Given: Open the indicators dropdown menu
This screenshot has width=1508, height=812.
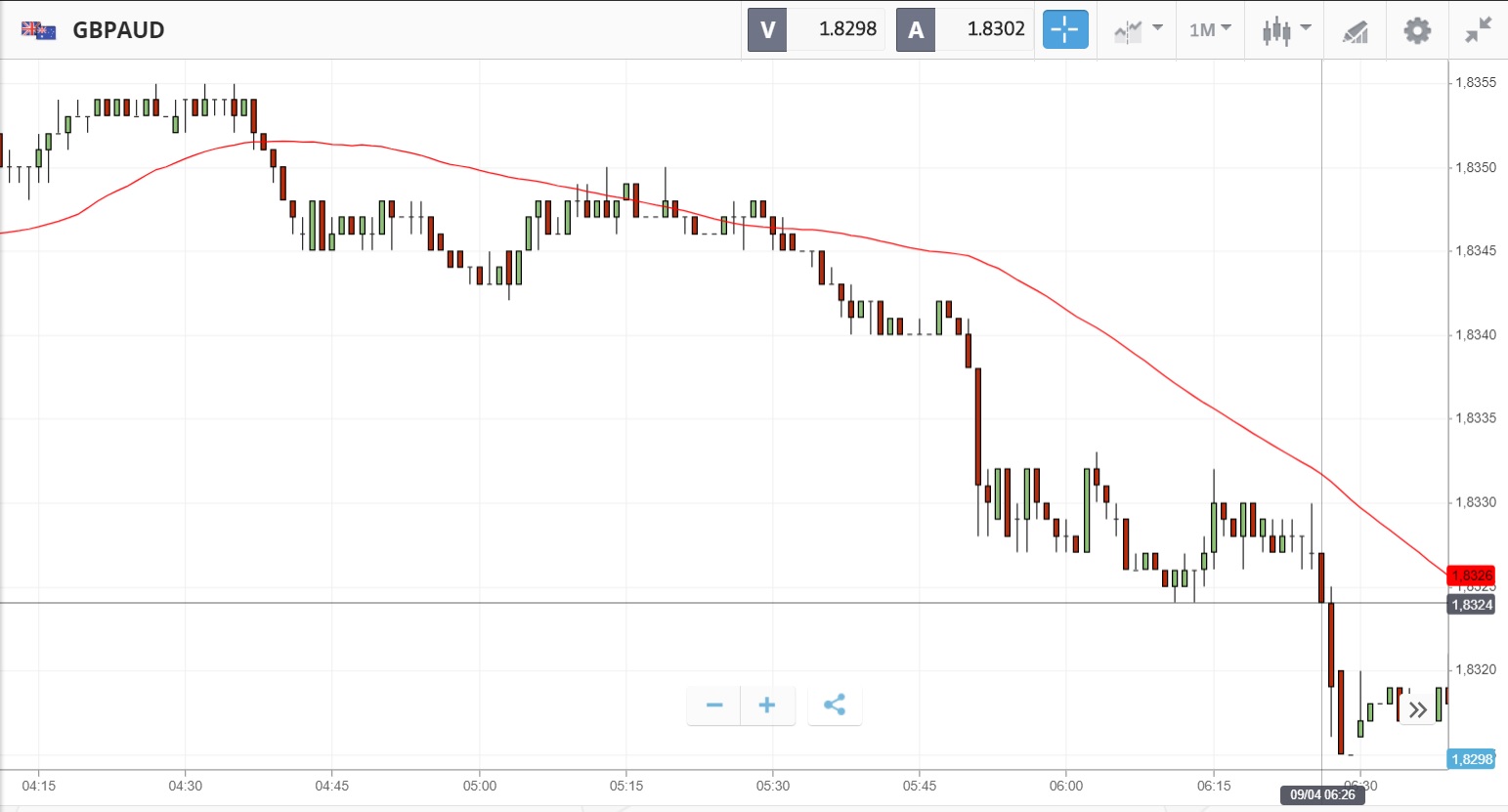Looking at the screenshot, I should [x=1138, y=30].
